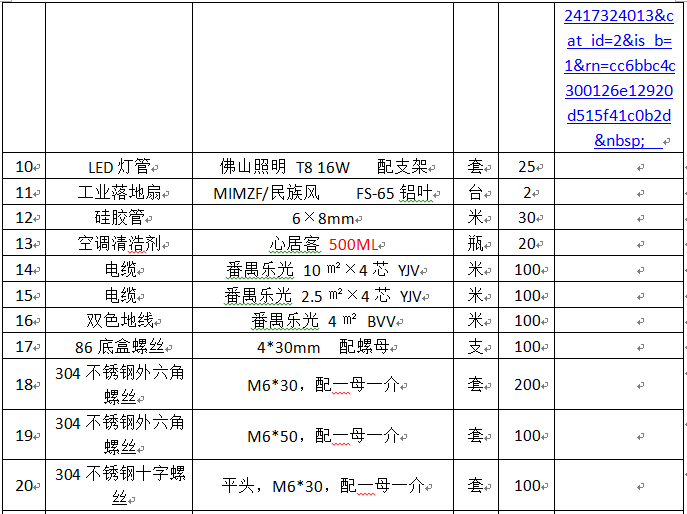Place cursor in MIMZF/民族风 FS-65 铝叶 cell
687x514 pixels.
coord(322,193)
